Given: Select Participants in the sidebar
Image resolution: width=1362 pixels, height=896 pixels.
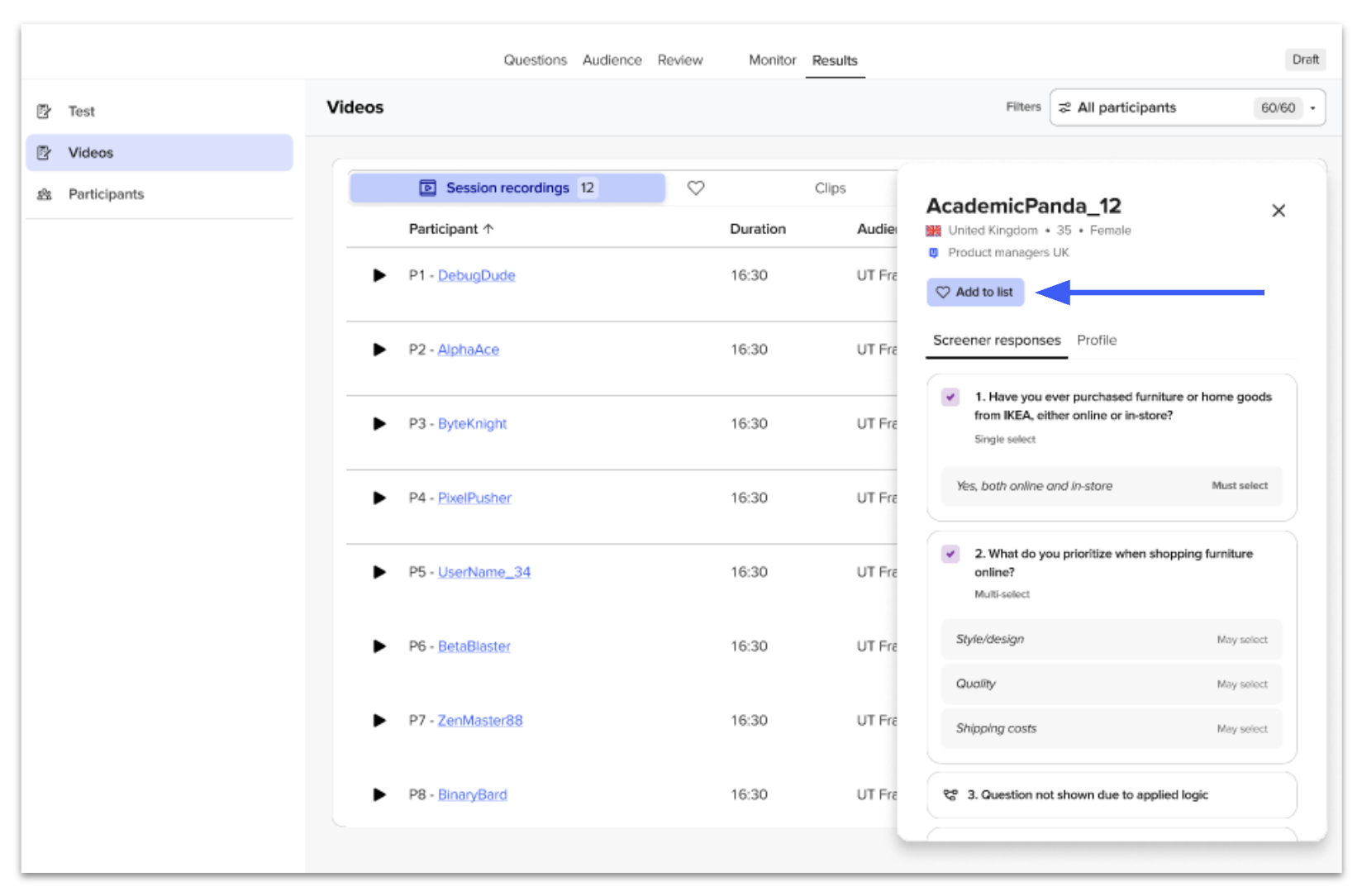Looking at the screenshot, I should click(160, 194).
